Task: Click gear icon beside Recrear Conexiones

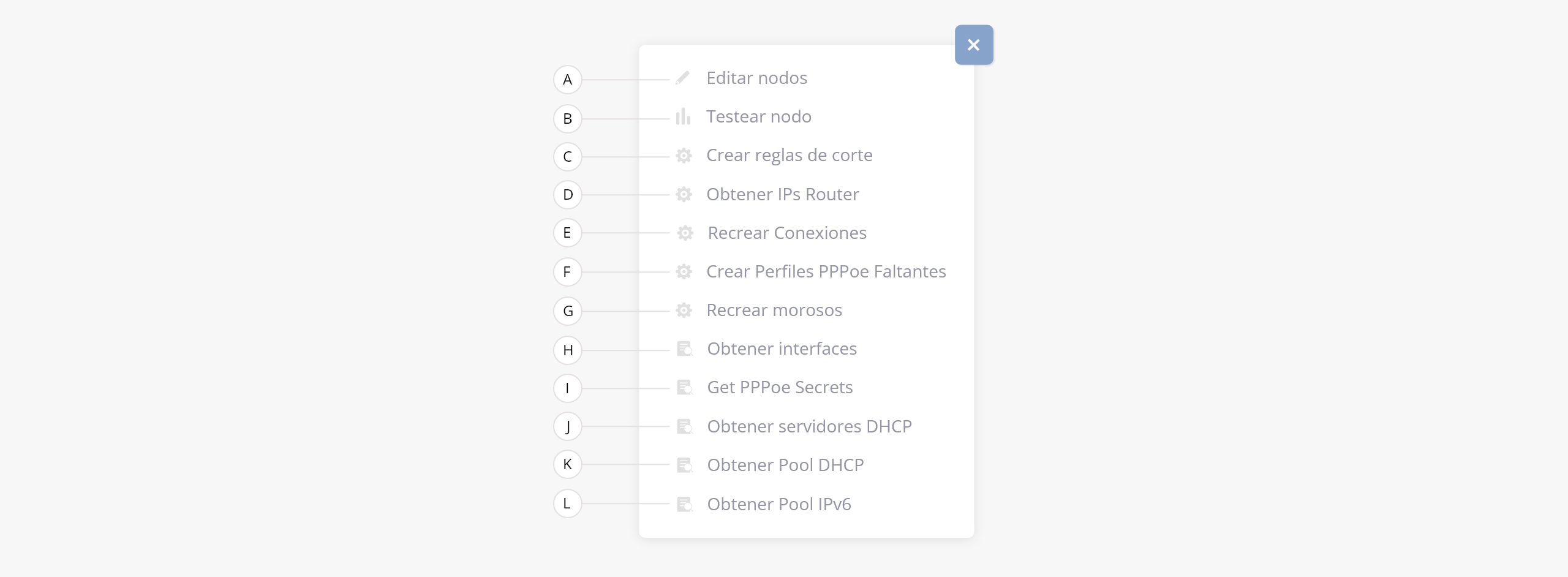Action: [685, 233]
